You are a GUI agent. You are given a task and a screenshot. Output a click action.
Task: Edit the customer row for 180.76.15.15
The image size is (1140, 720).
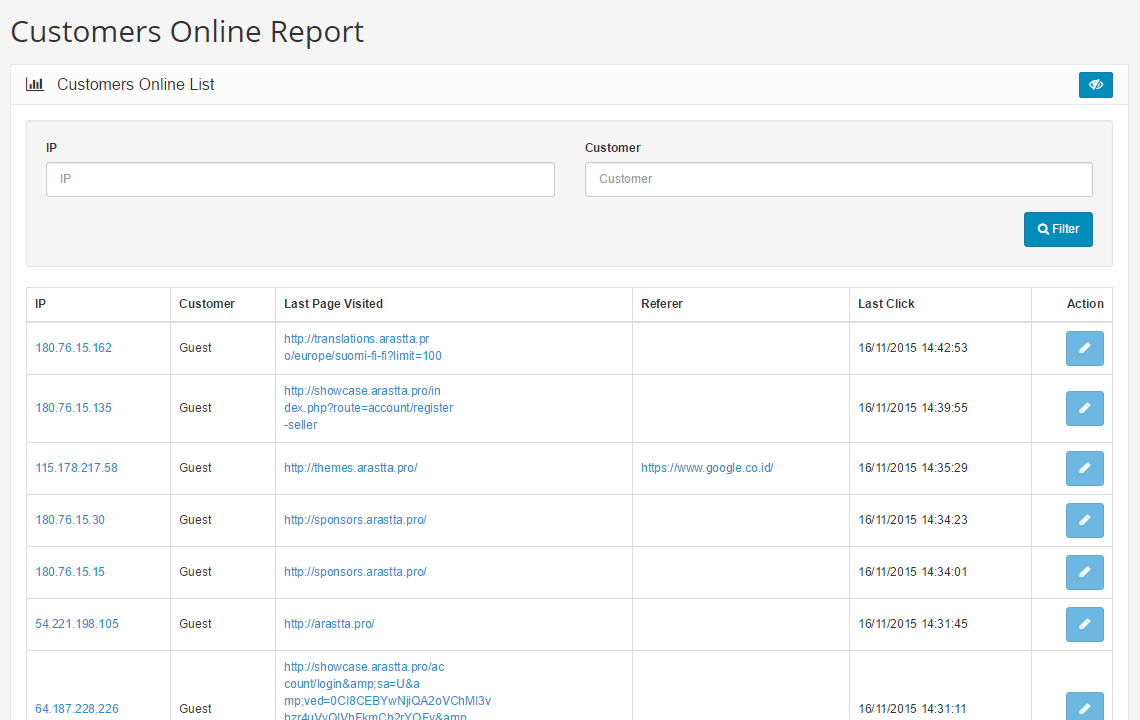click(x=1084, y=572)
